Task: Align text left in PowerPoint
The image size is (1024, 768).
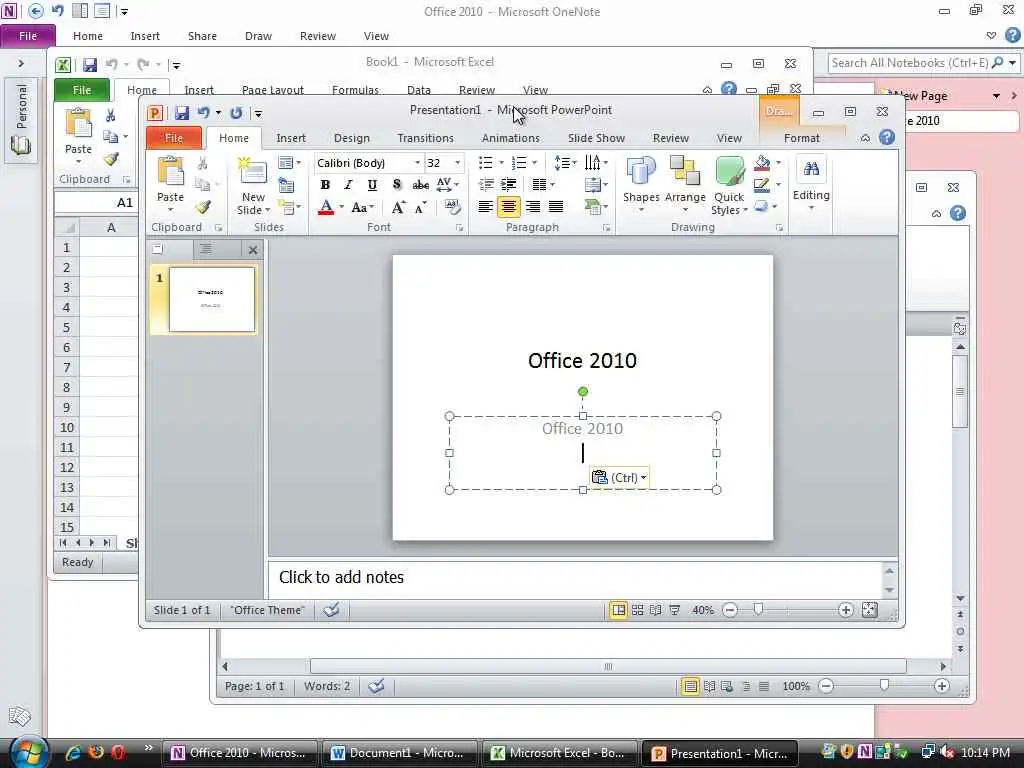Action: 485,207
